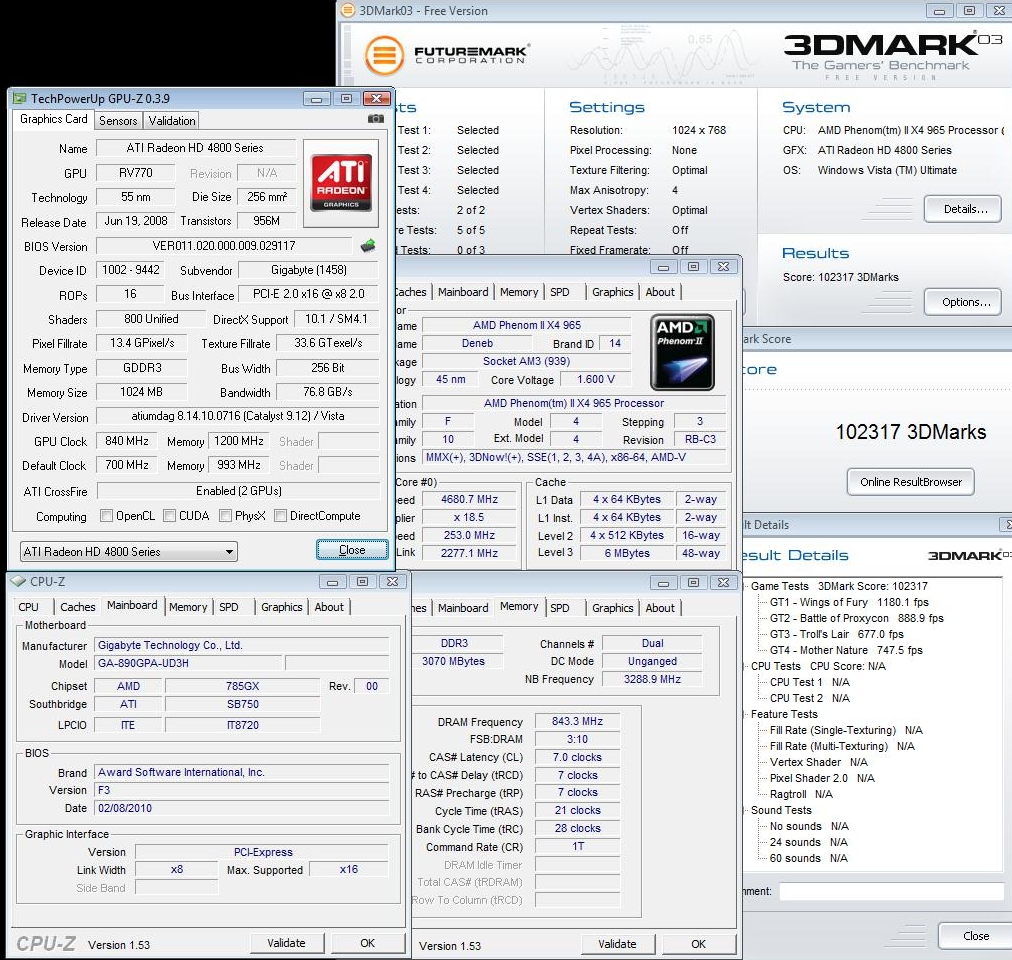Click the CPU-Z title bar app icon
The height and width of the screenshot is (960, 1012).
tap(18, 581)
